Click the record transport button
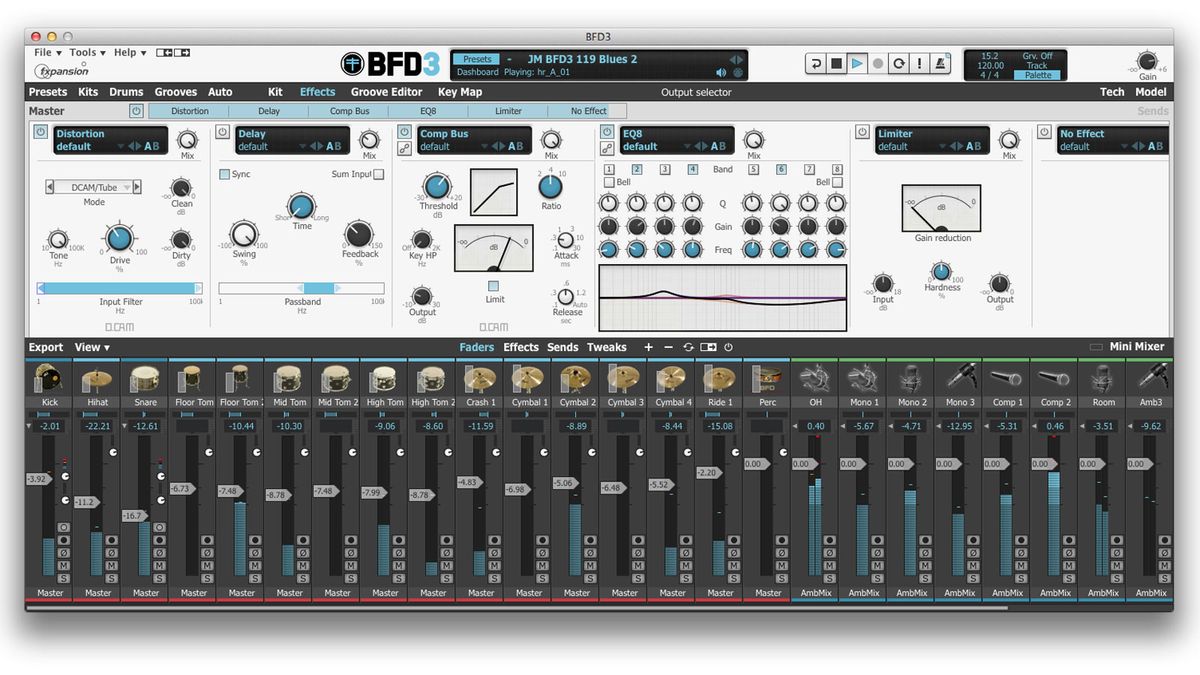 pyautogui.click(x=878, y=63)
